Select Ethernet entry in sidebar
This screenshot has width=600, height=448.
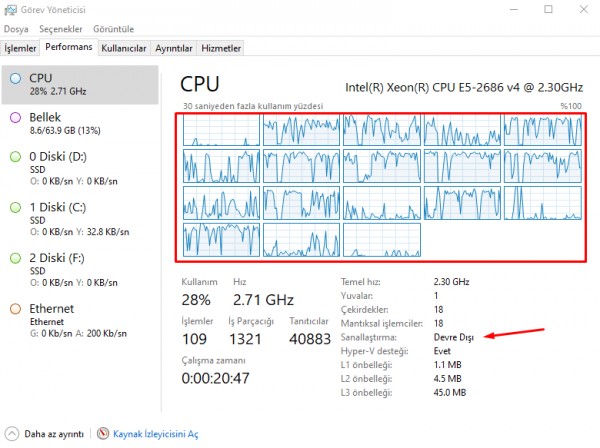coord(80,321)
